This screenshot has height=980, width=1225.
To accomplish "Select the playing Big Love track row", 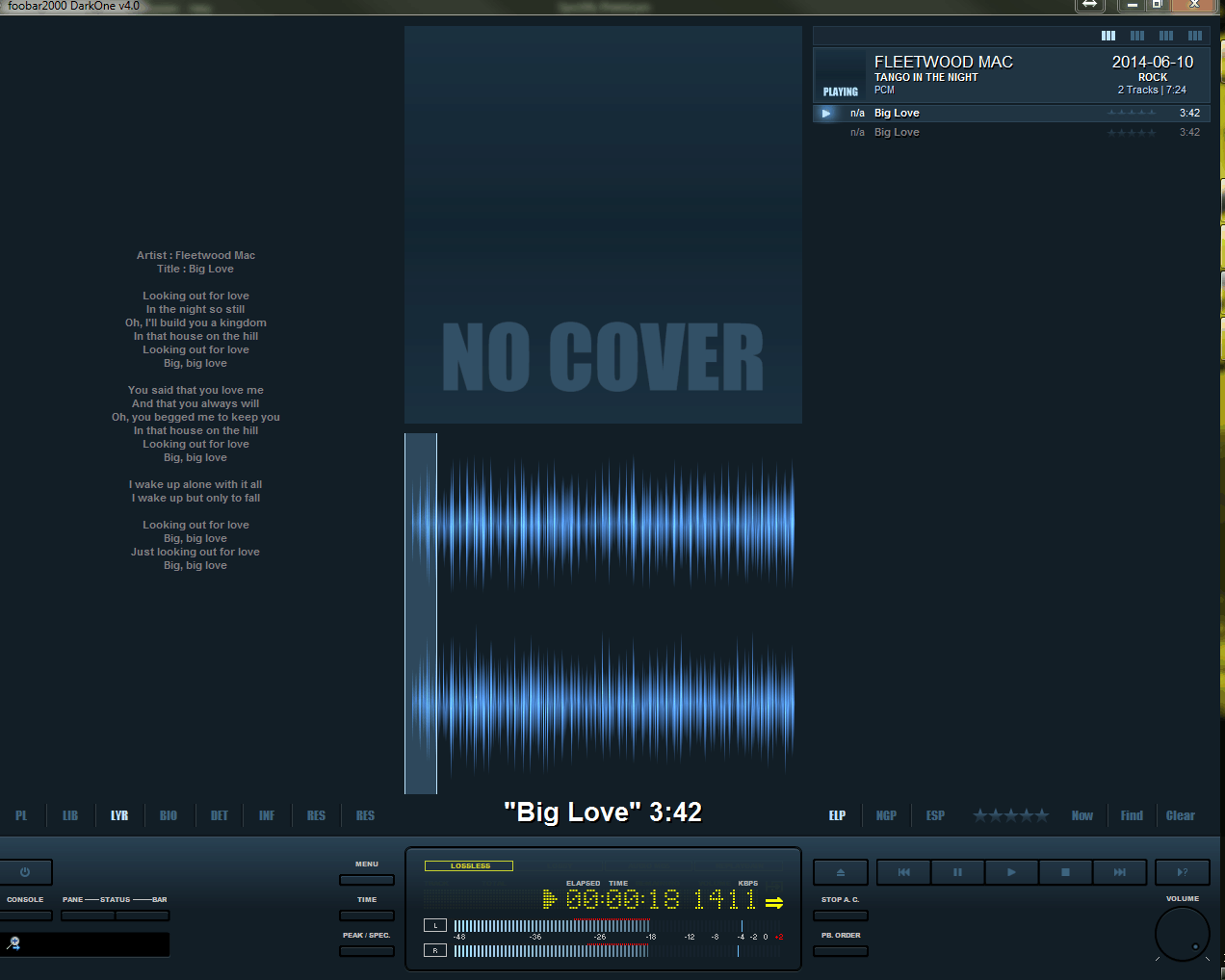I will [x=1011, y=113].
